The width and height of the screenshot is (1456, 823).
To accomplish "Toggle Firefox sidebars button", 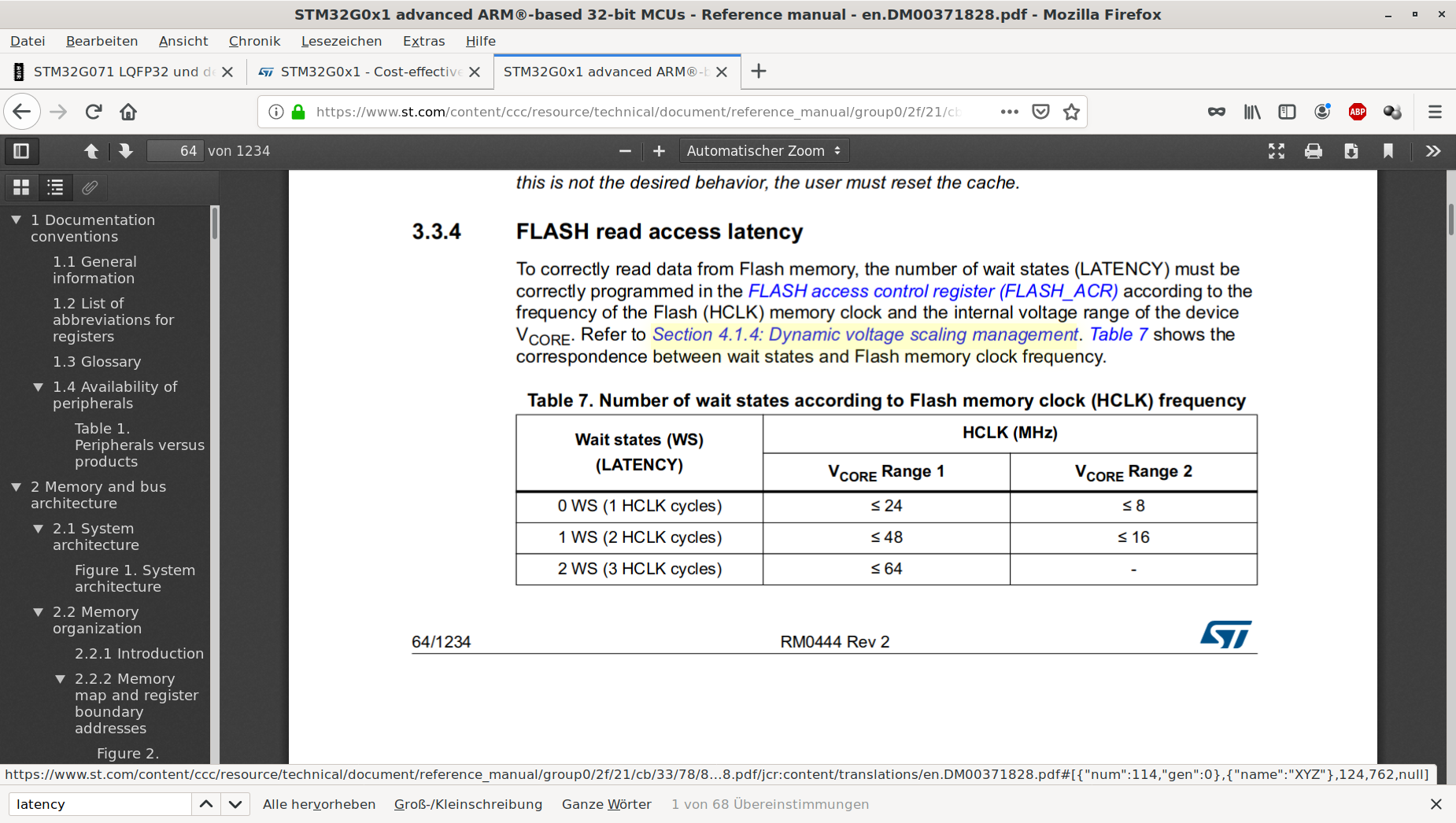I will (1287, 112).
